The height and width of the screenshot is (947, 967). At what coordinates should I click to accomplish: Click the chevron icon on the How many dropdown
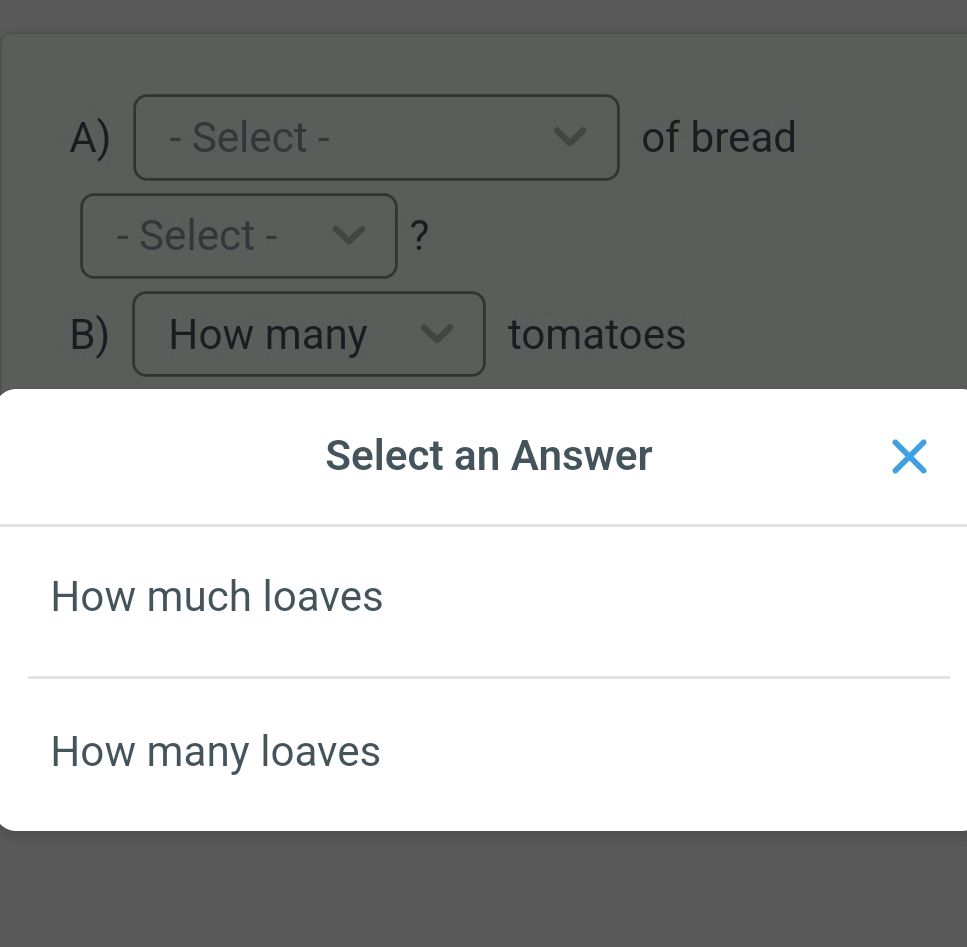[437, 334]
